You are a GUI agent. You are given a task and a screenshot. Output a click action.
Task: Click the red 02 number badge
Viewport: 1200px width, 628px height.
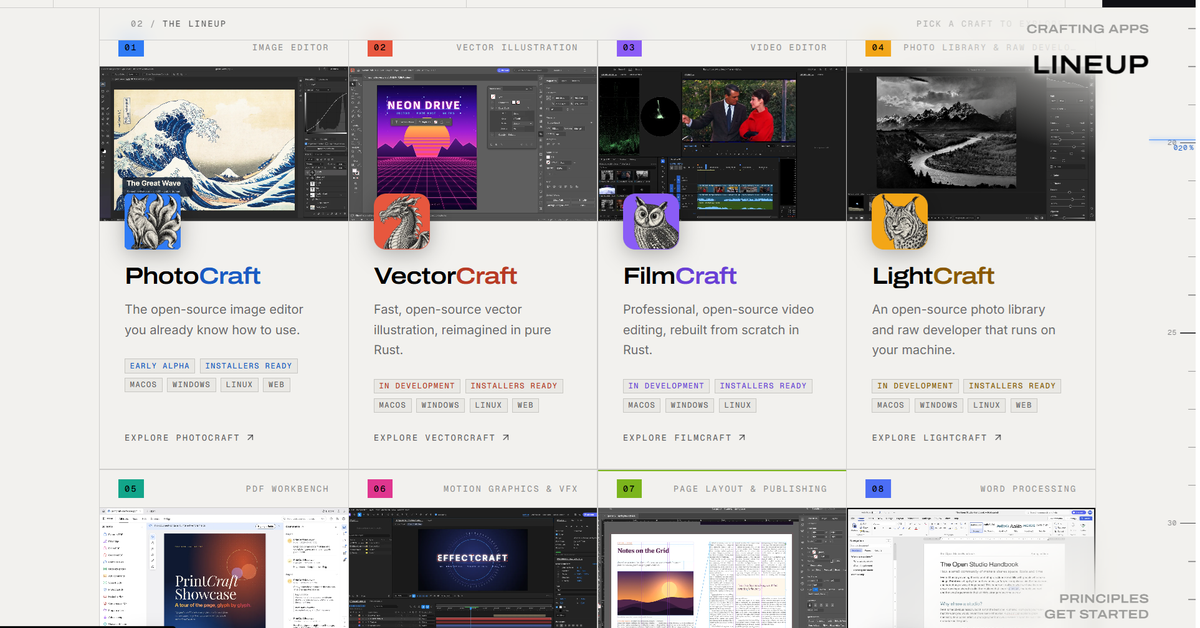click(380, 47)
